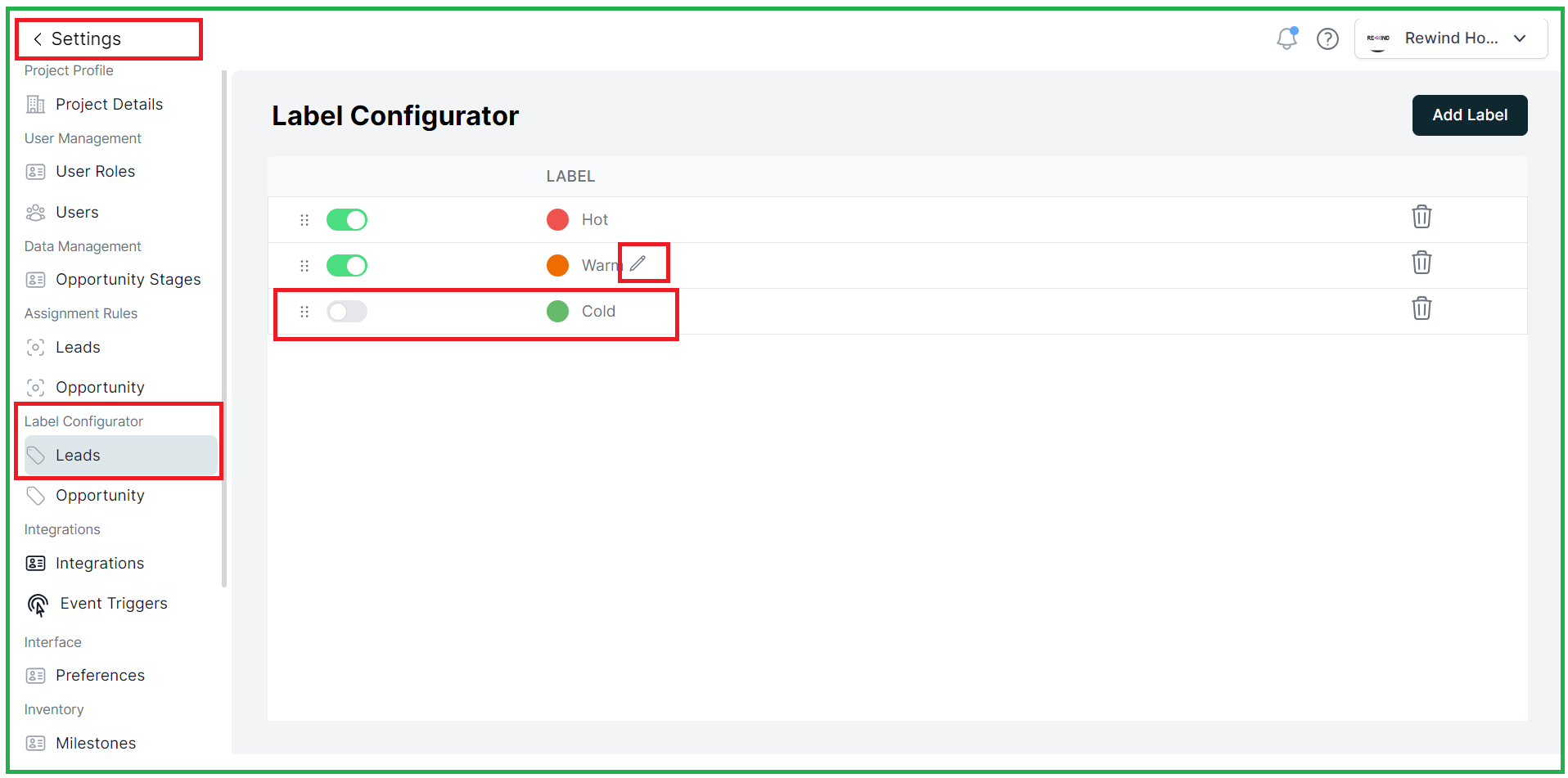
Task: Click the drag handle of Cold row
Action: (x=304, y=312)
